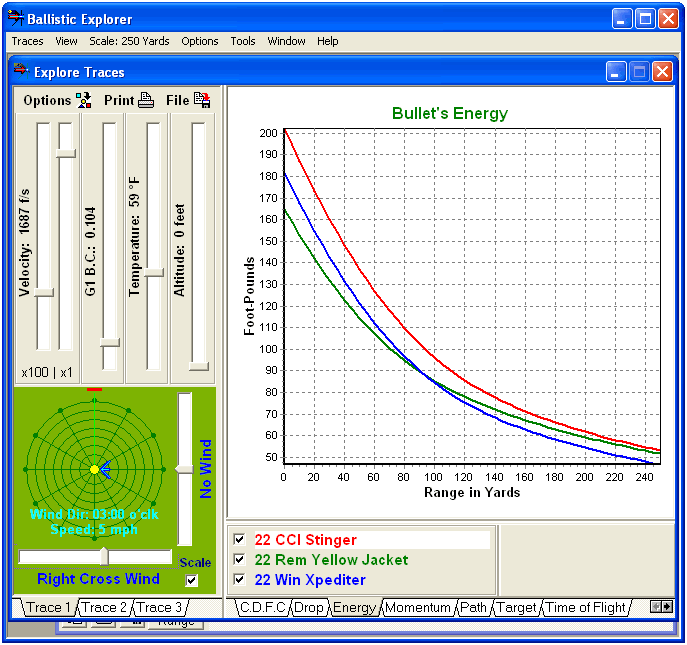687x645 pixels.
Task: Select the 22 Win Xpediter trace name
Action: (310, 580)
